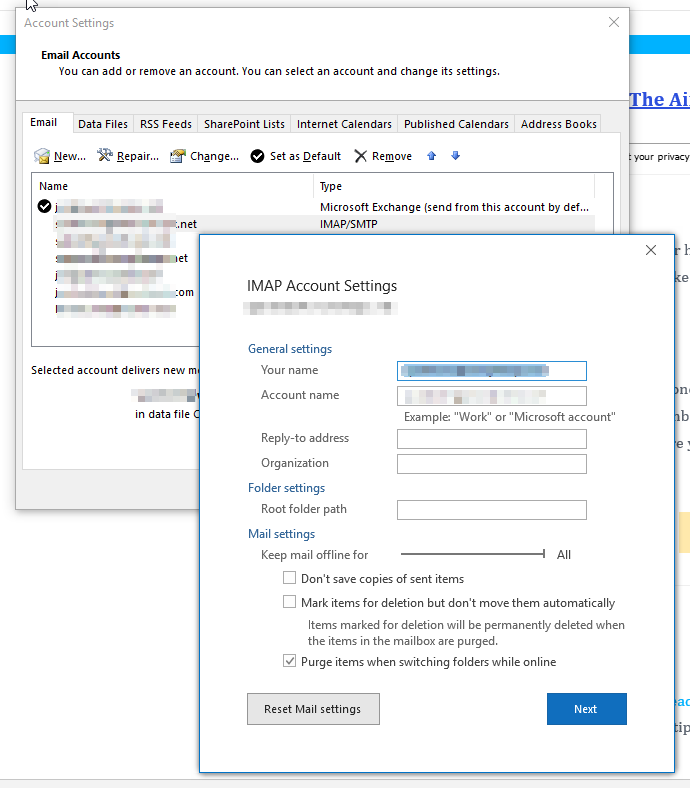Viewport: 690px width, 788px height.
Task: Click the Change account icon
Action: [178, 156]
